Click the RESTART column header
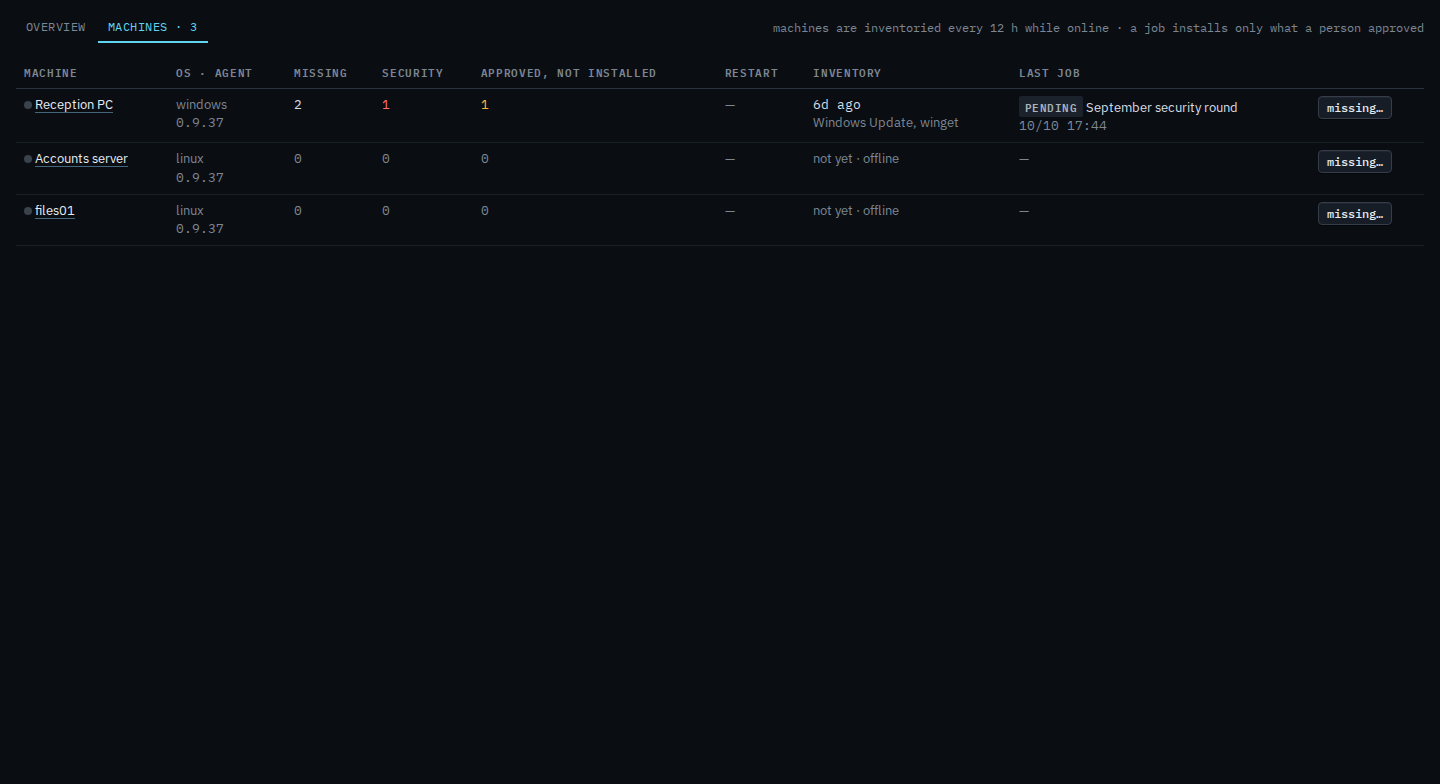Viewport: 1440px width, 784px height. (751, 73)
